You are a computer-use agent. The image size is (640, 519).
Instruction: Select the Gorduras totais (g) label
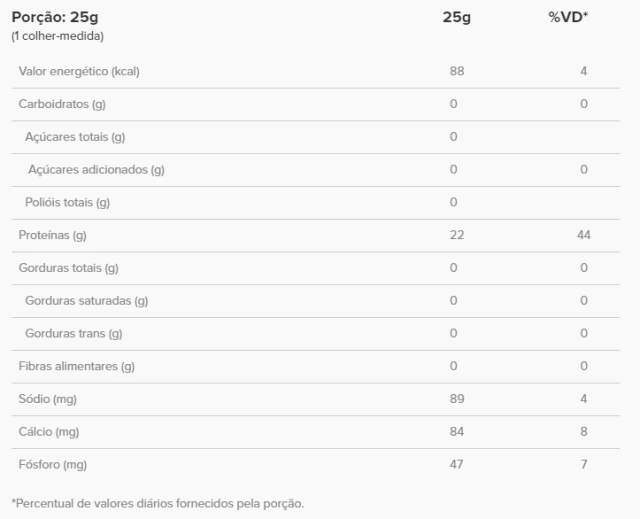point(69,268)
